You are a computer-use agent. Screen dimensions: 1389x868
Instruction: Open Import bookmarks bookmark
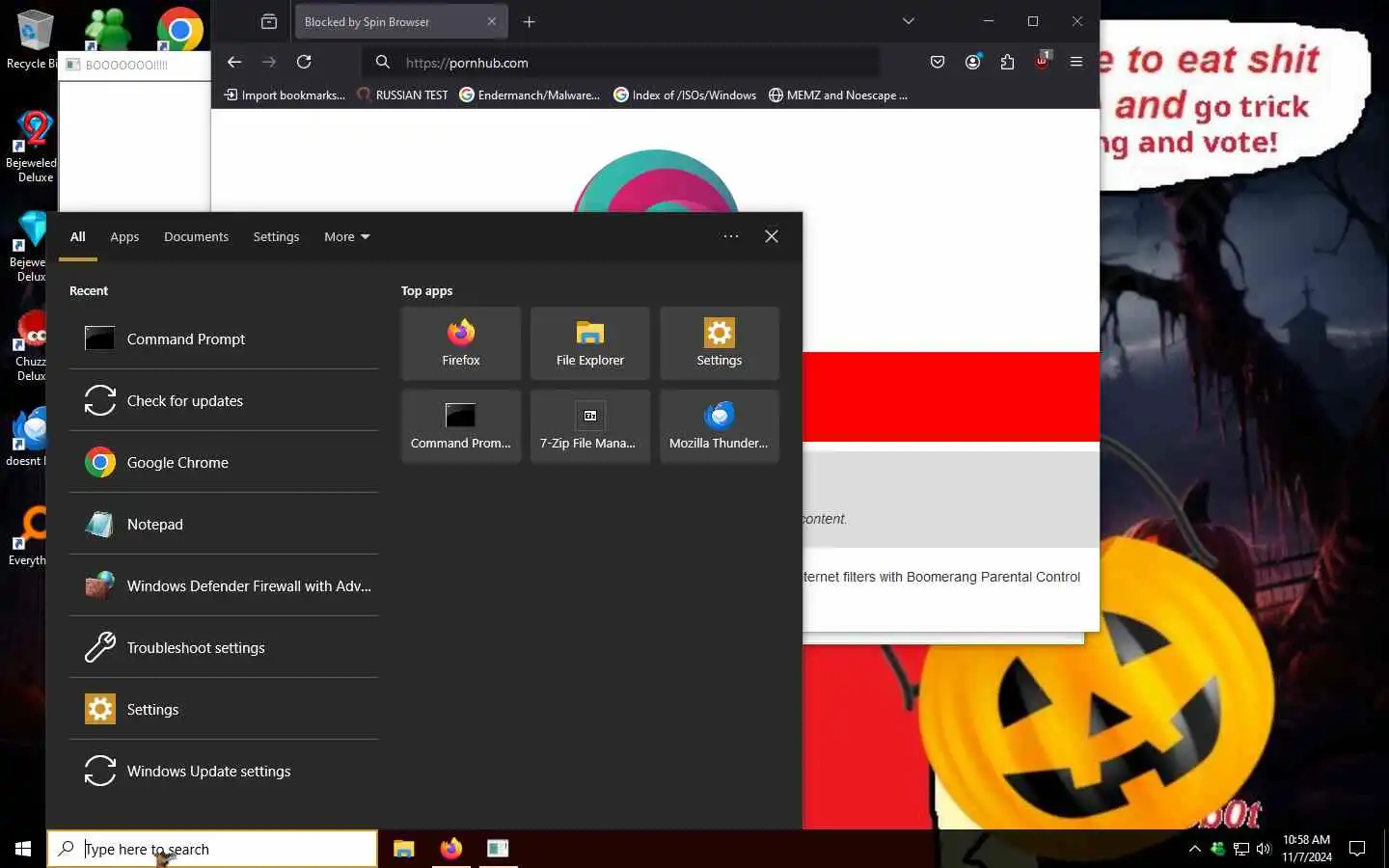point(285,95)
